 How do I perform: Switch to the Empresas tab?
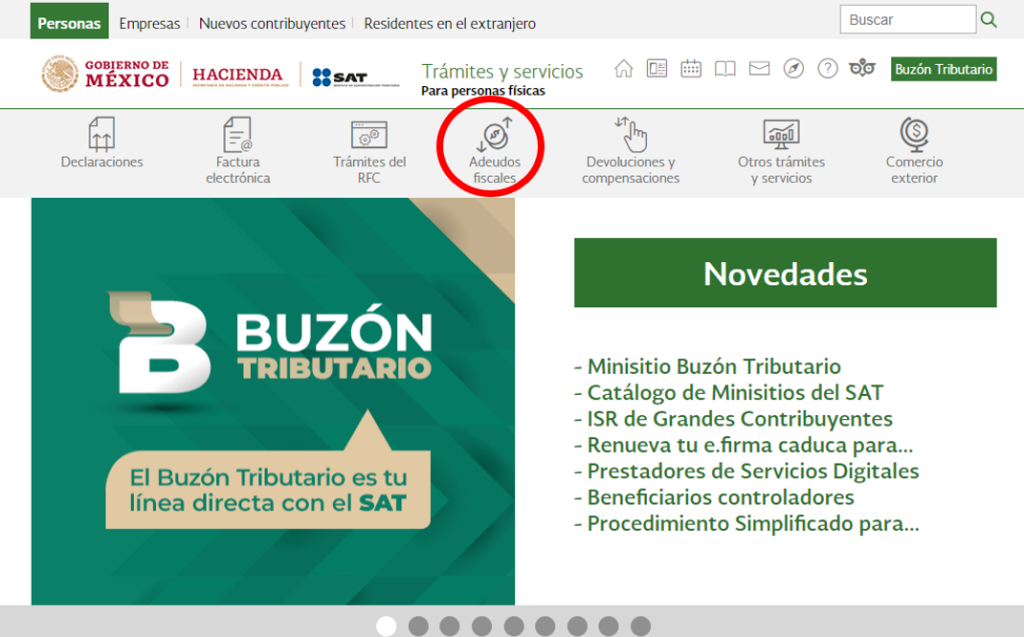(x=149, y=20)
